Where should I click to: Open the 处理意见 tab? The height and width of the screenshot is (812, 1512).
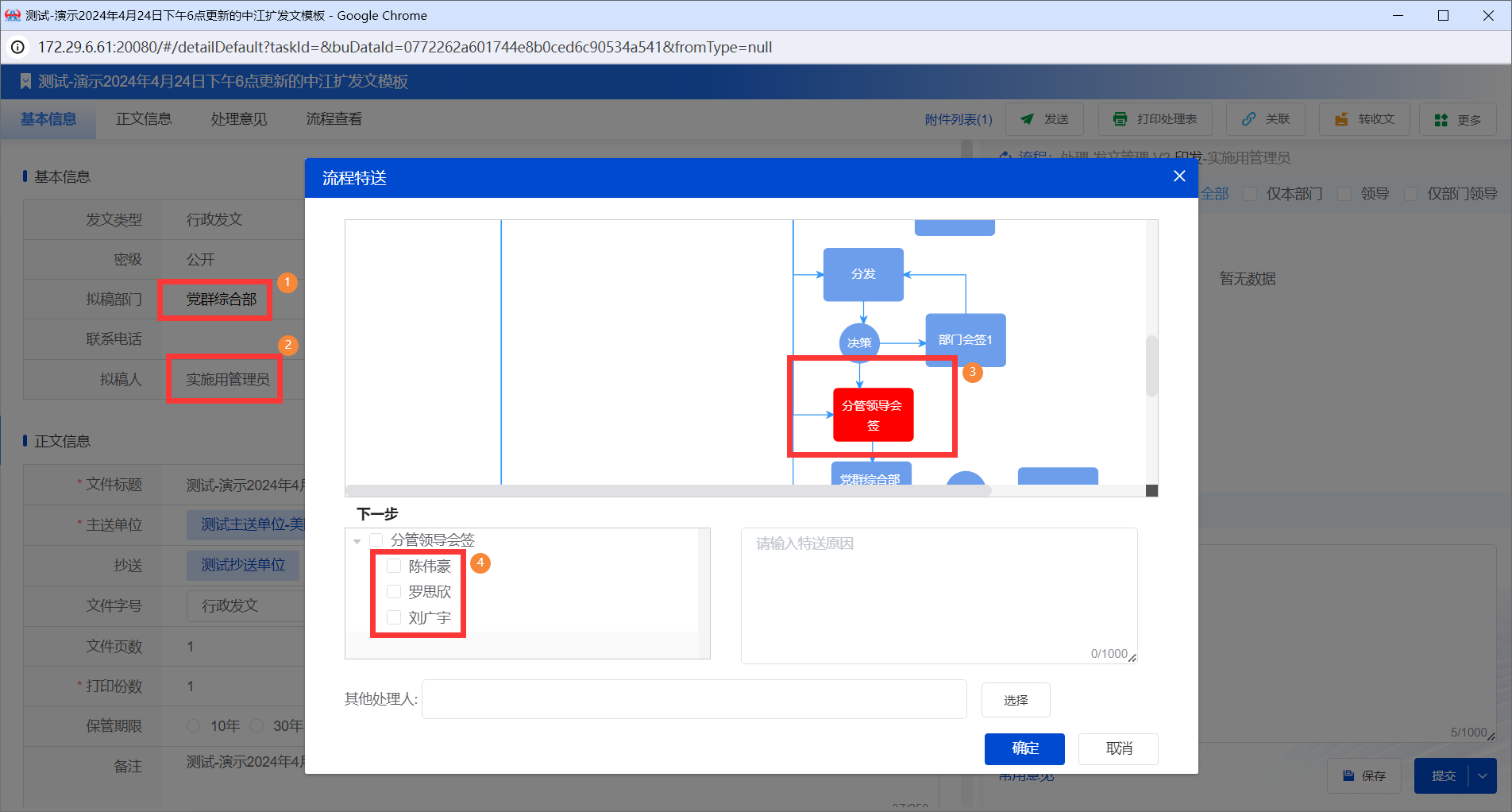239,119
